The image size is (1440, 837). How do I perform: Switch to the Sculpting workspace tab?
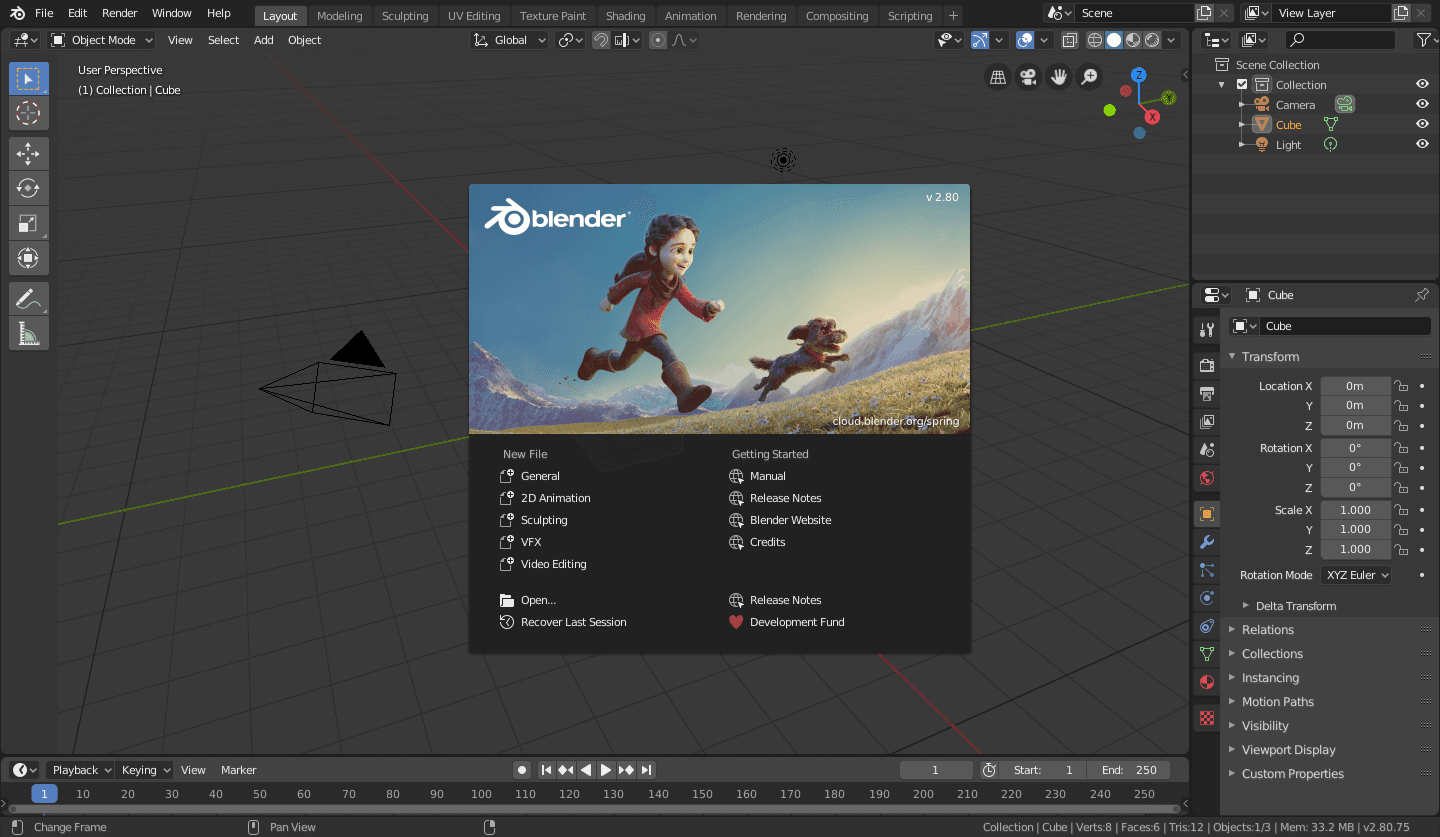(x=405, y=16)
